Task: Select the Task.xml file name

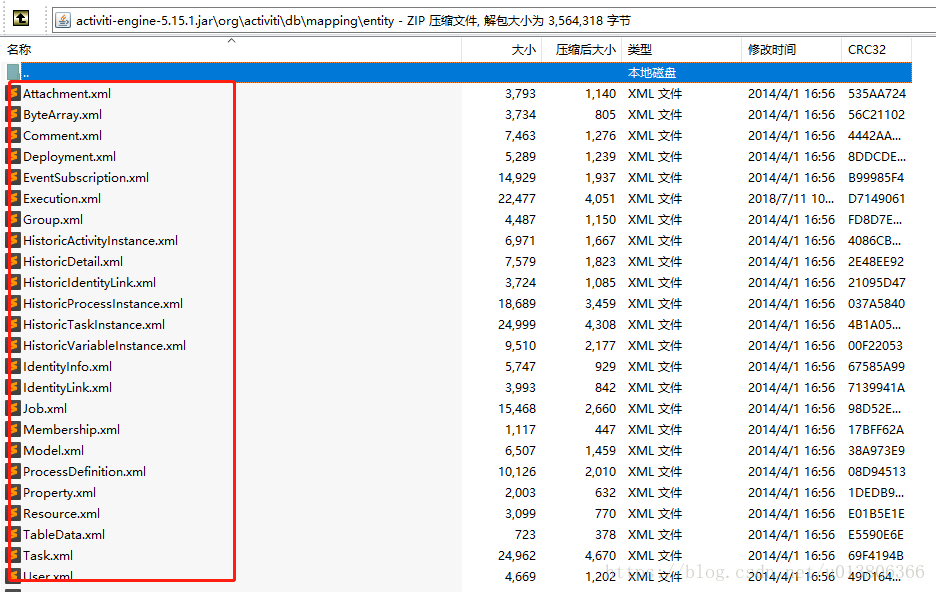Action: tap(48, 556)
